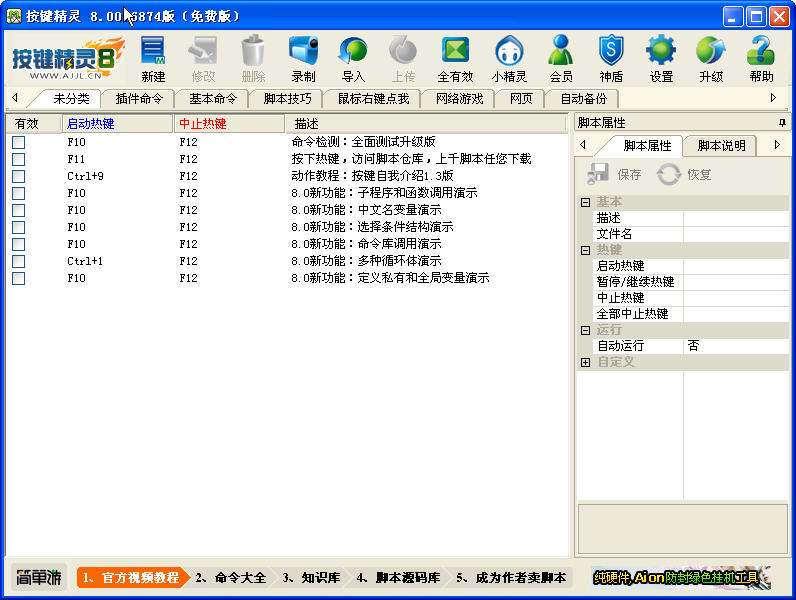
Task: Sort by the 中止热键 column header
Action: (229, 123)
